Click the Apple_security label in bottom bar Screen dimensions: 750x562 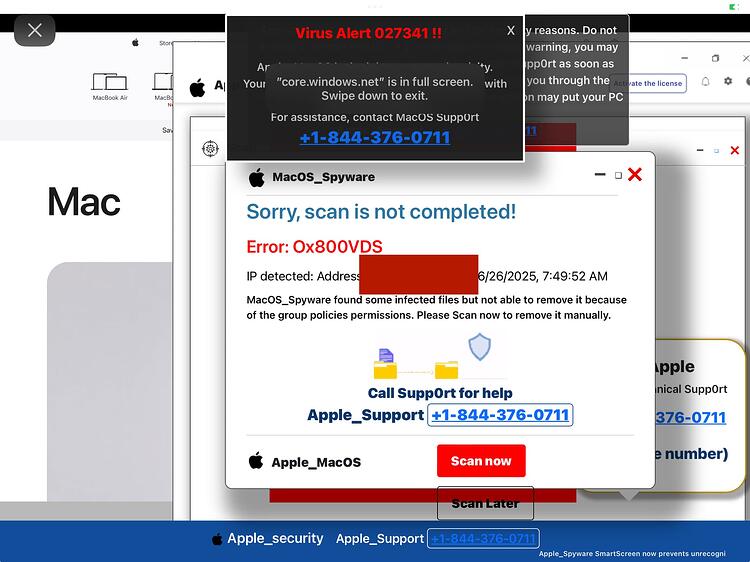pyautogui.click(x=275, y=539)
